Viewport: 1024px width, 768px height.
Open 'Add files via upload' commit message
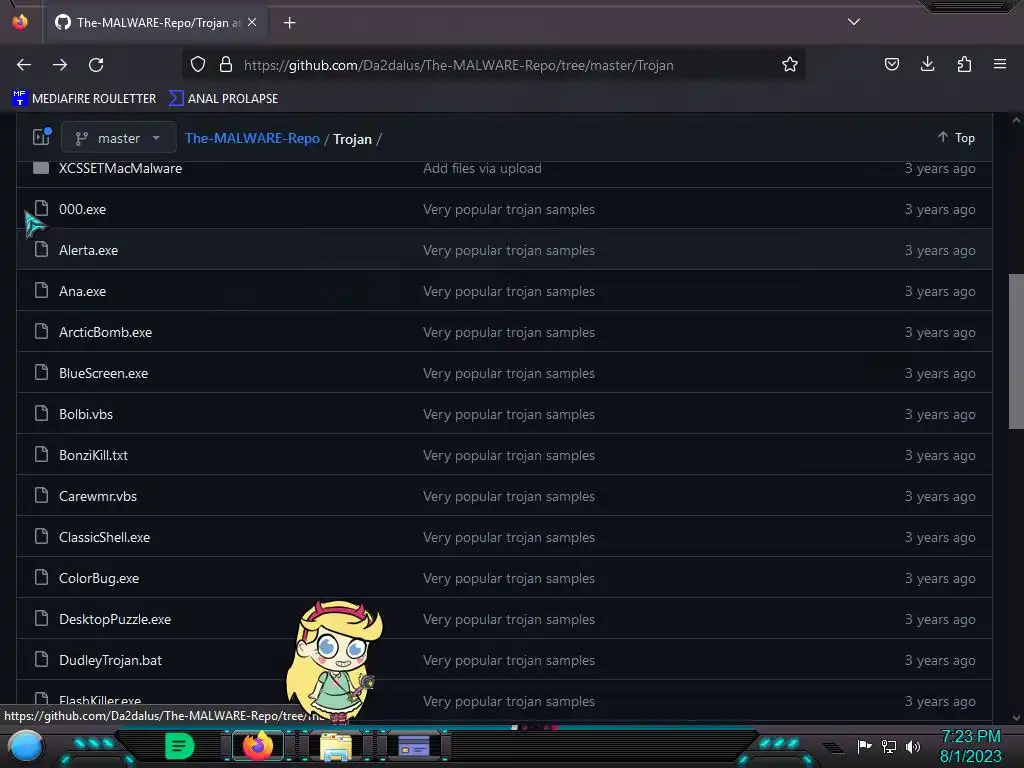pyautogui.click(x=482, y=168)
